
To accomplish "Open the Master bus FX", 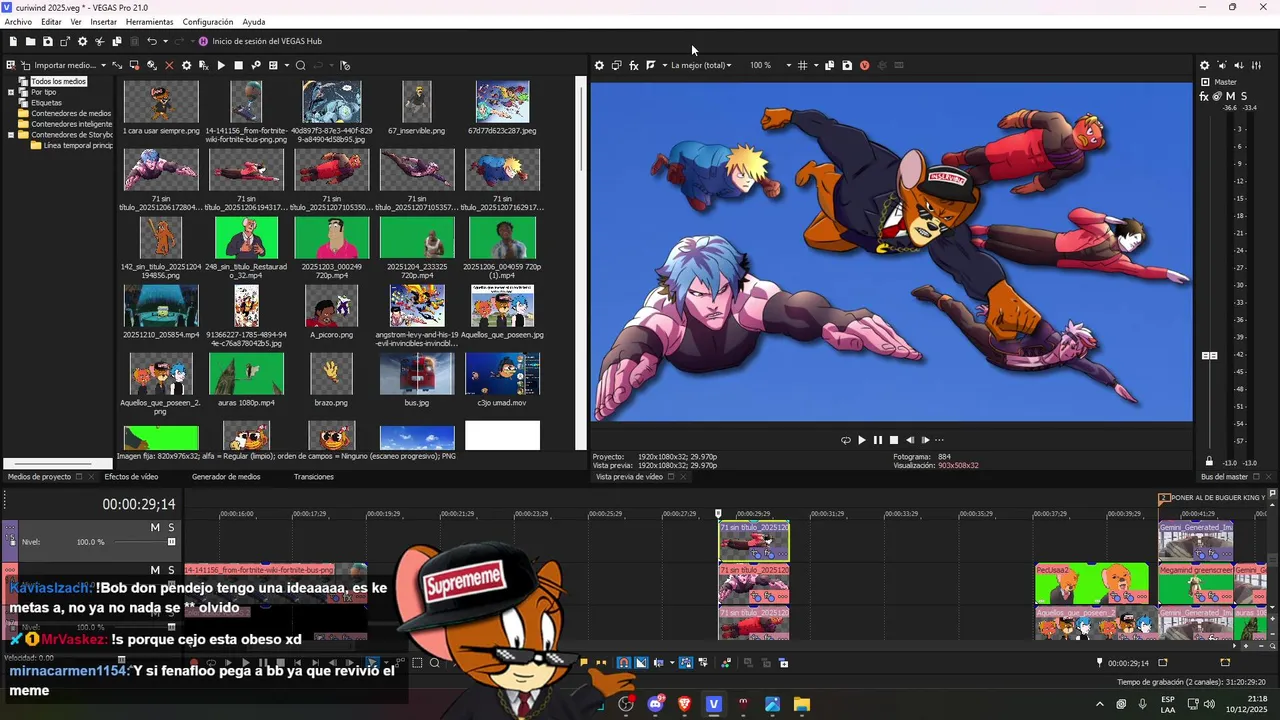I will [1204, 96].
